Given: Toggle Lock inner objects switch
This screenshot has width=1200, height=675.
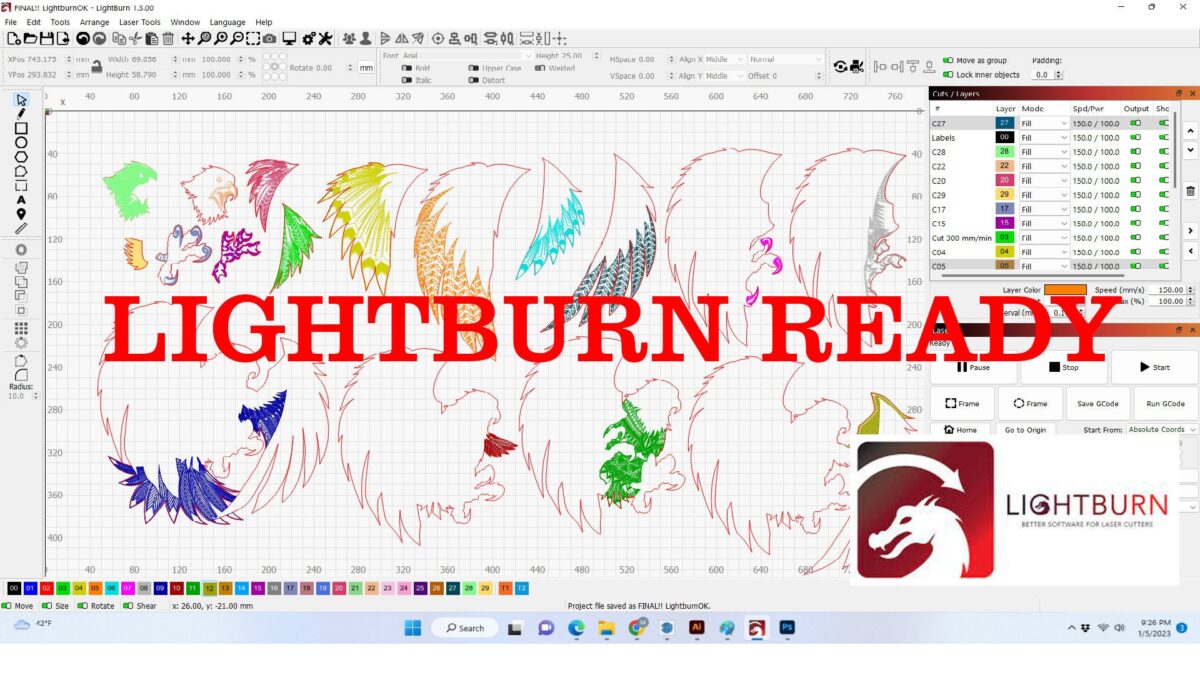Looking at the screenshot, I should [948, 75].
